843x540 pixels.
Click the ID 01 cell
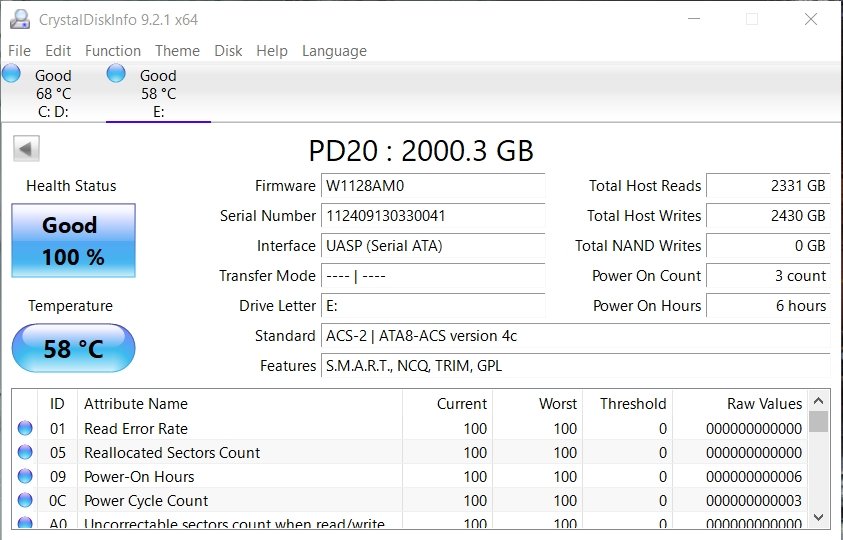coord(58,429)
